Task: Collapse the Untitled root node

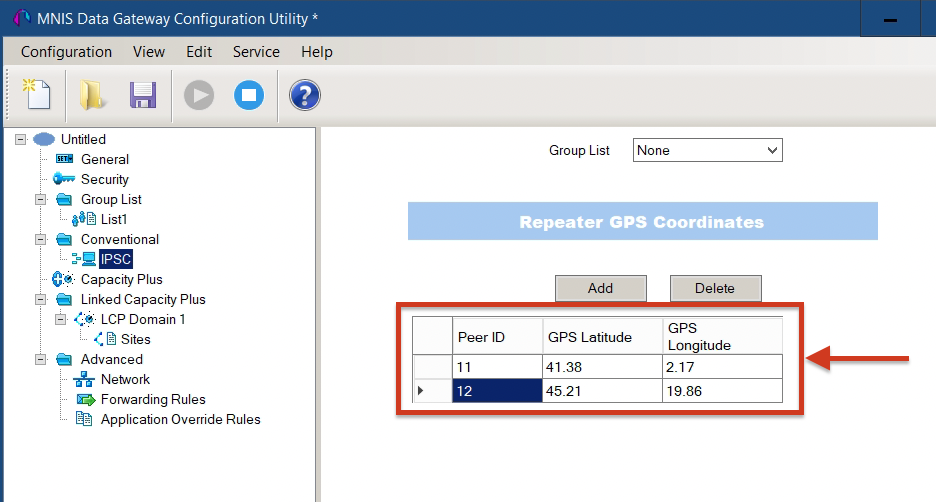Action: pos(21,139)
